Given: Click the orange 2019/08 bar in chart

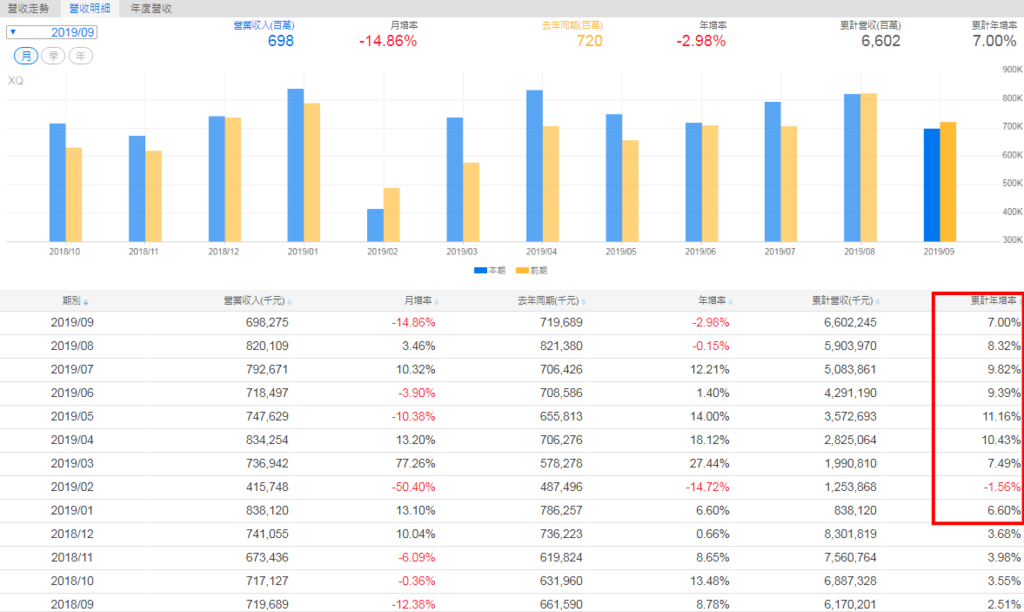Looking at the screenshot, I should [869, 168].
